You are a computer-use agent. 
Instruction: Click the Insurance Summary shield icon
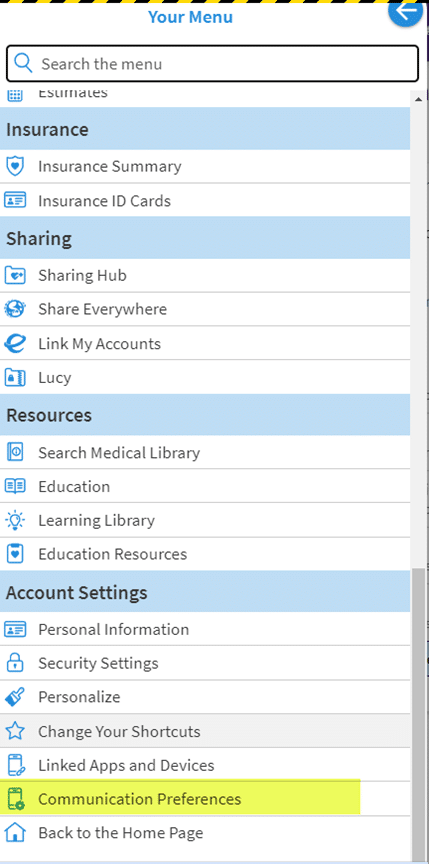tap(15, 166)
